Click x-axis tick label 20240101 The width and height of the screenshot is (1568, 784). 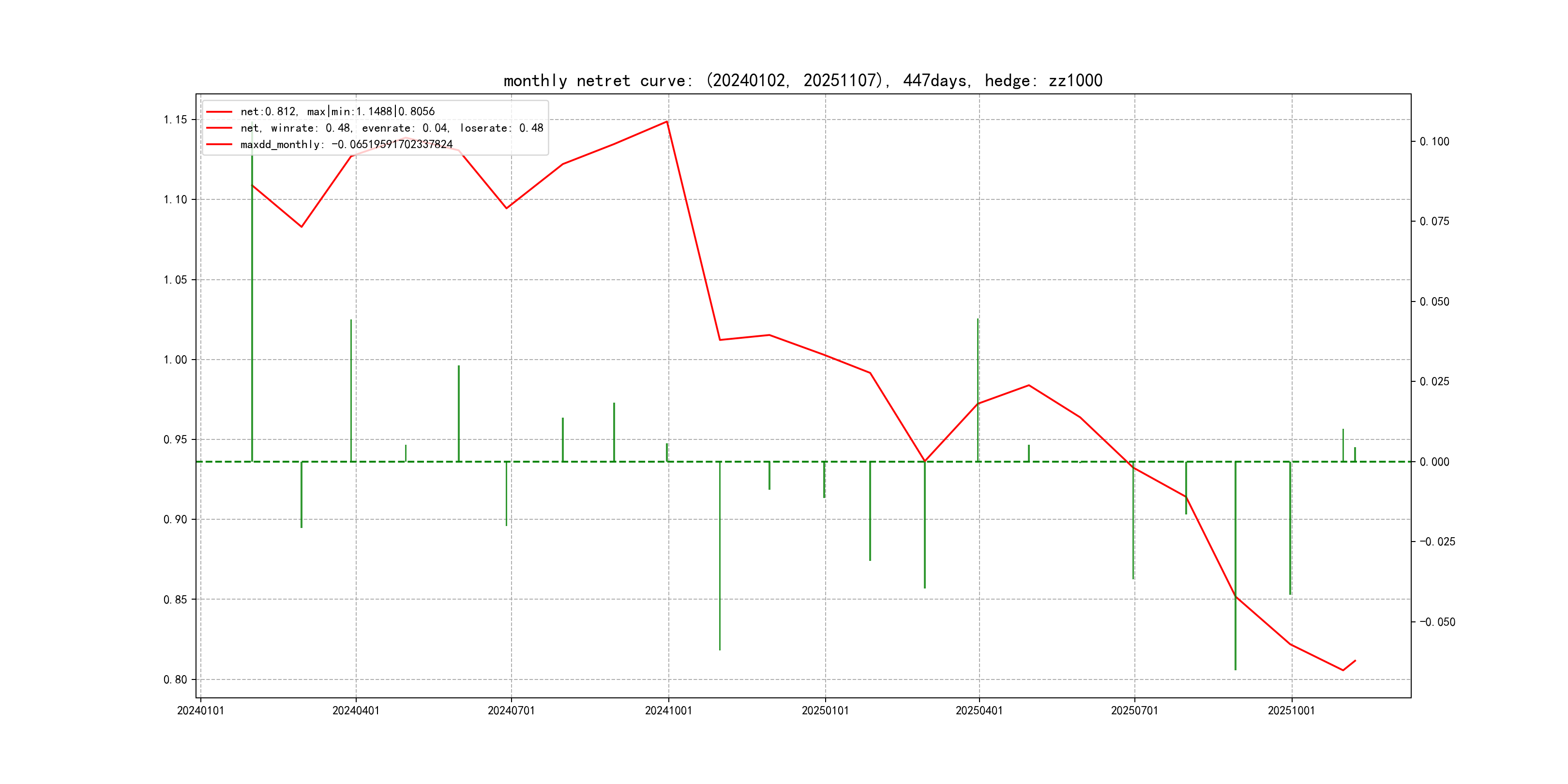point(200,710)
